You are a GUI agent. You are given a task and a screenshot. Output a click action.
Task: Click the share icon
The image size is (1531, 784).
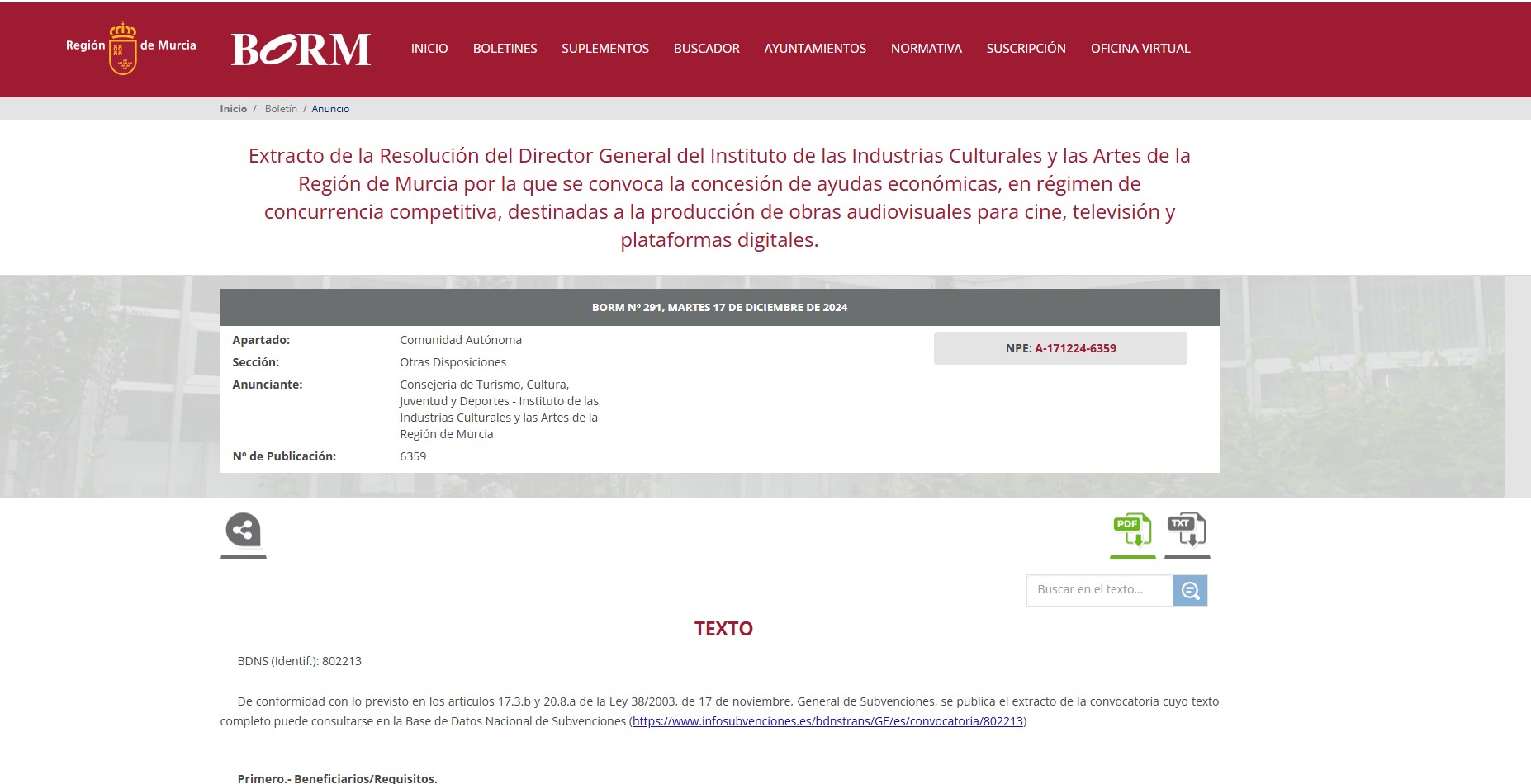click(243, 531)
